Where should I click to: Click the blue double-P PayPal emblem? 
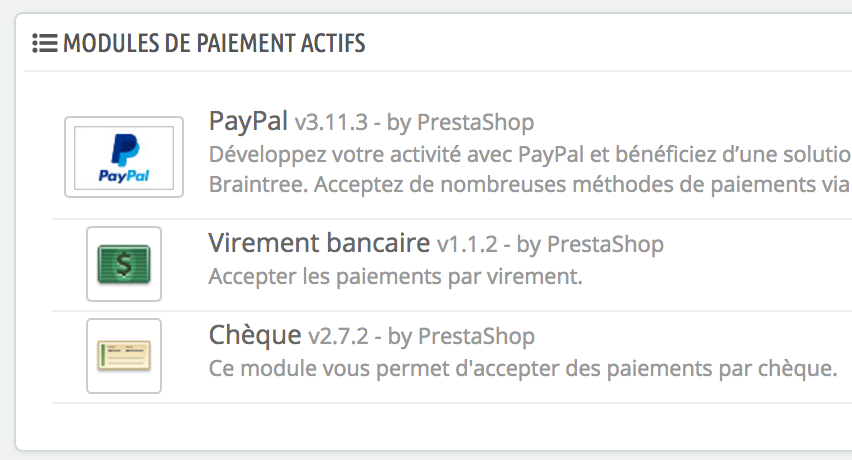coord(125,149)
